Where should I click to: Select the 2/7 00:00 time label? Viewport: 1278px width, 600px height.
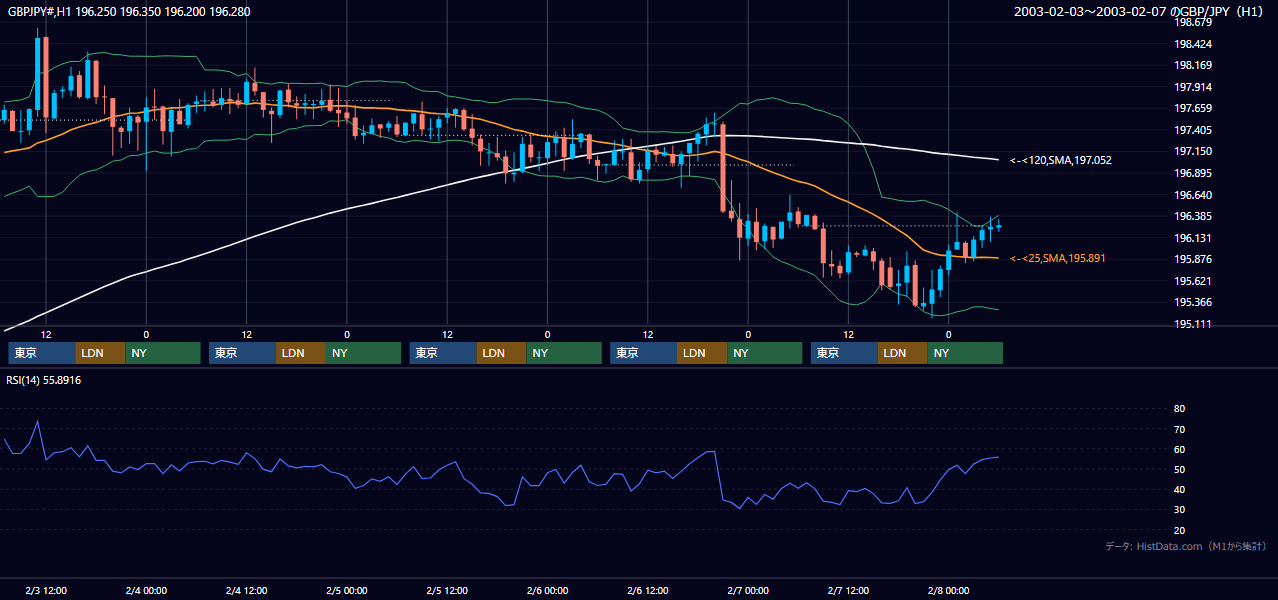[x=748, y=590]
